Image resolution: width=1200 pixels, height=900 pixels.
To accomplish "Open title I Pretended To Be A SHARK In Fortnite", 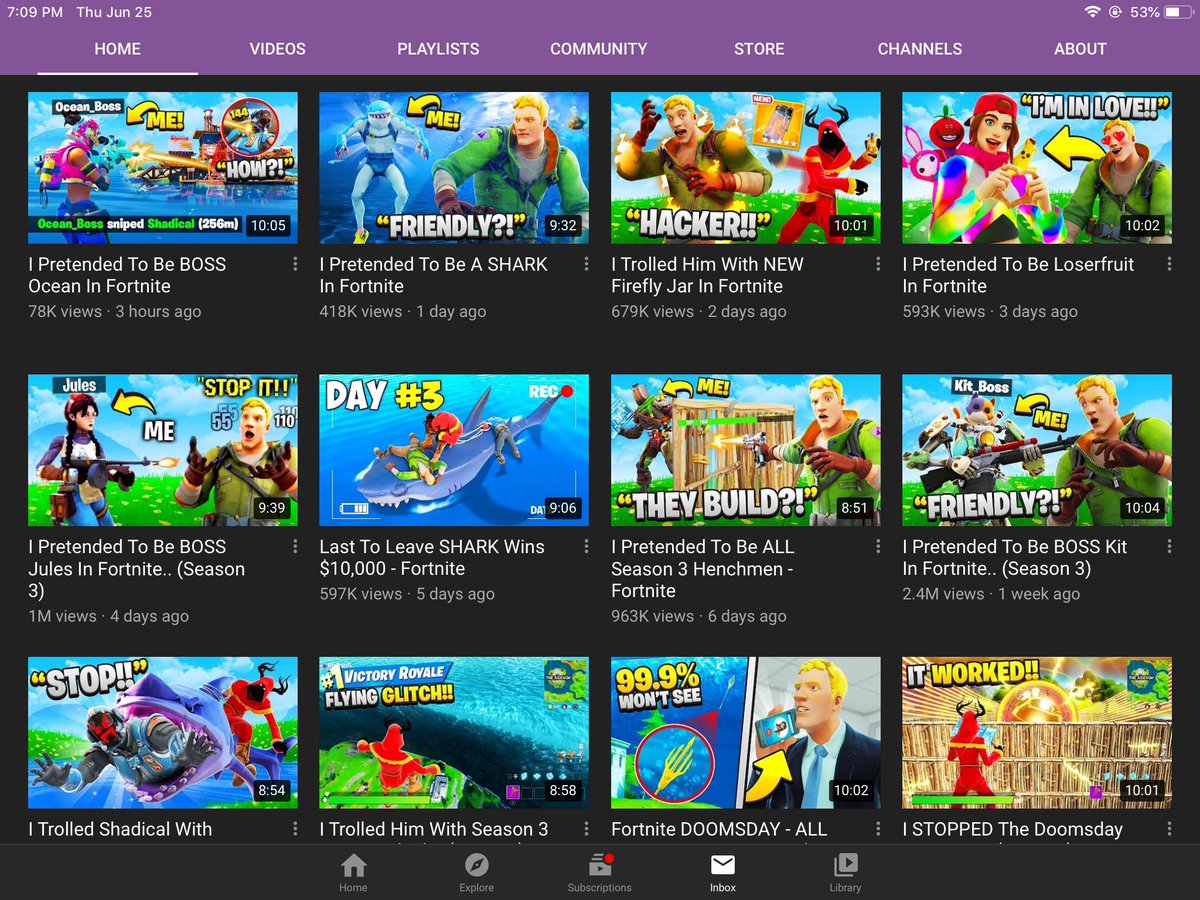I will 433,275.
